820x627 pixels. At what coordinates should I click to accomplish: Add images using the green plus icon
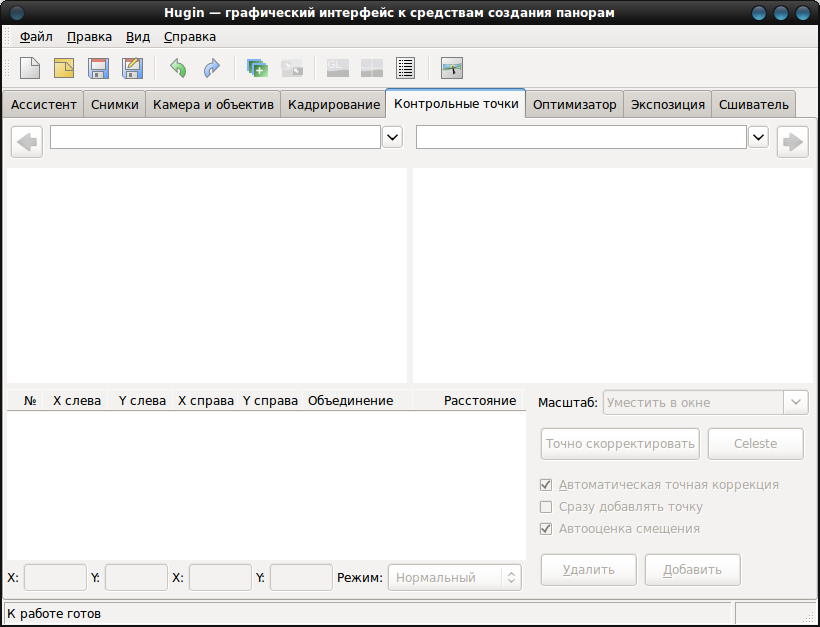[x=257, y=68]
